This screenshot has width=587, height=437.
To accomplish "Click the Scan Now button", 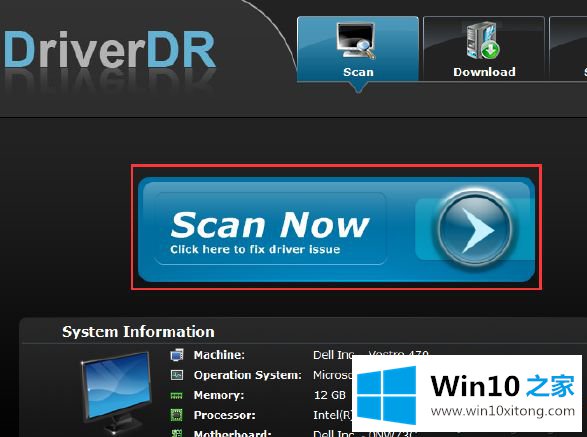I will (x=336, y=229).
